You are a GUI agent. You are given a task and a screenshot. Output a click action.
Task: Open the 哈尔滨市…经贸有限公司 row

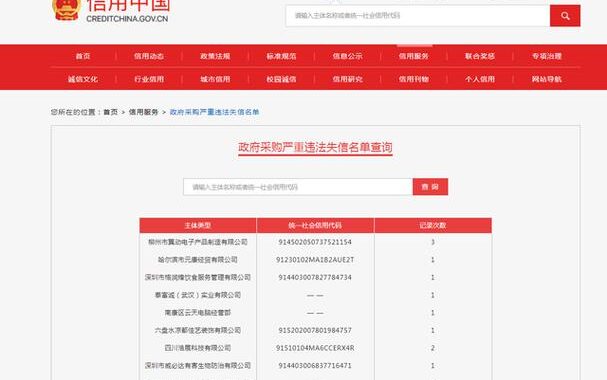[x=198, y=260]
